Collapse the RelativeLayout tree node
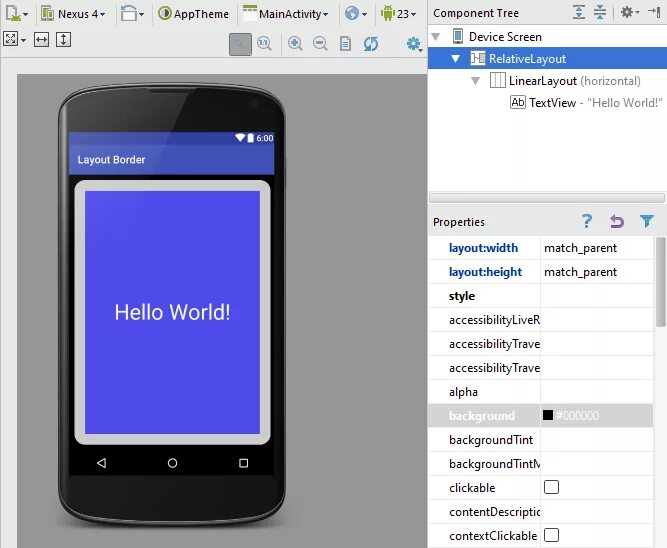 (x=456, y=59)
